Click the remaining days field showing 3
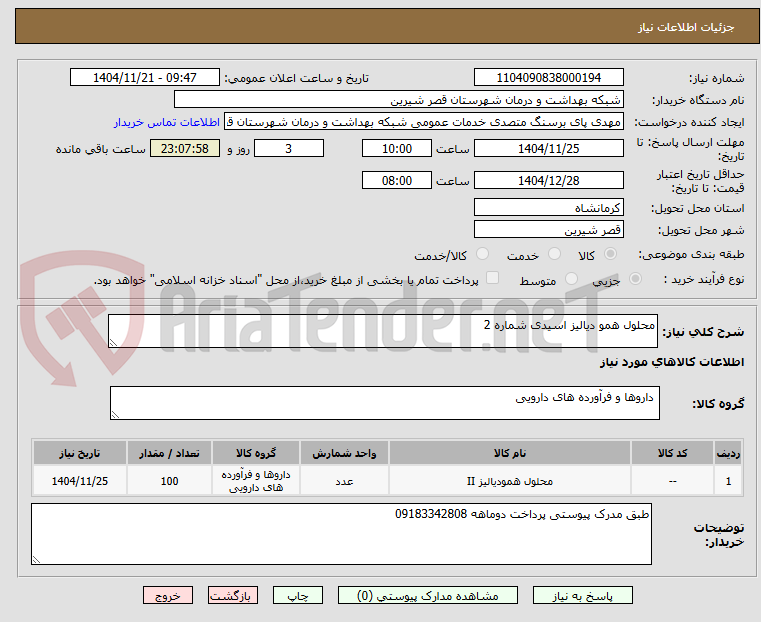 (x=289, y=148)
